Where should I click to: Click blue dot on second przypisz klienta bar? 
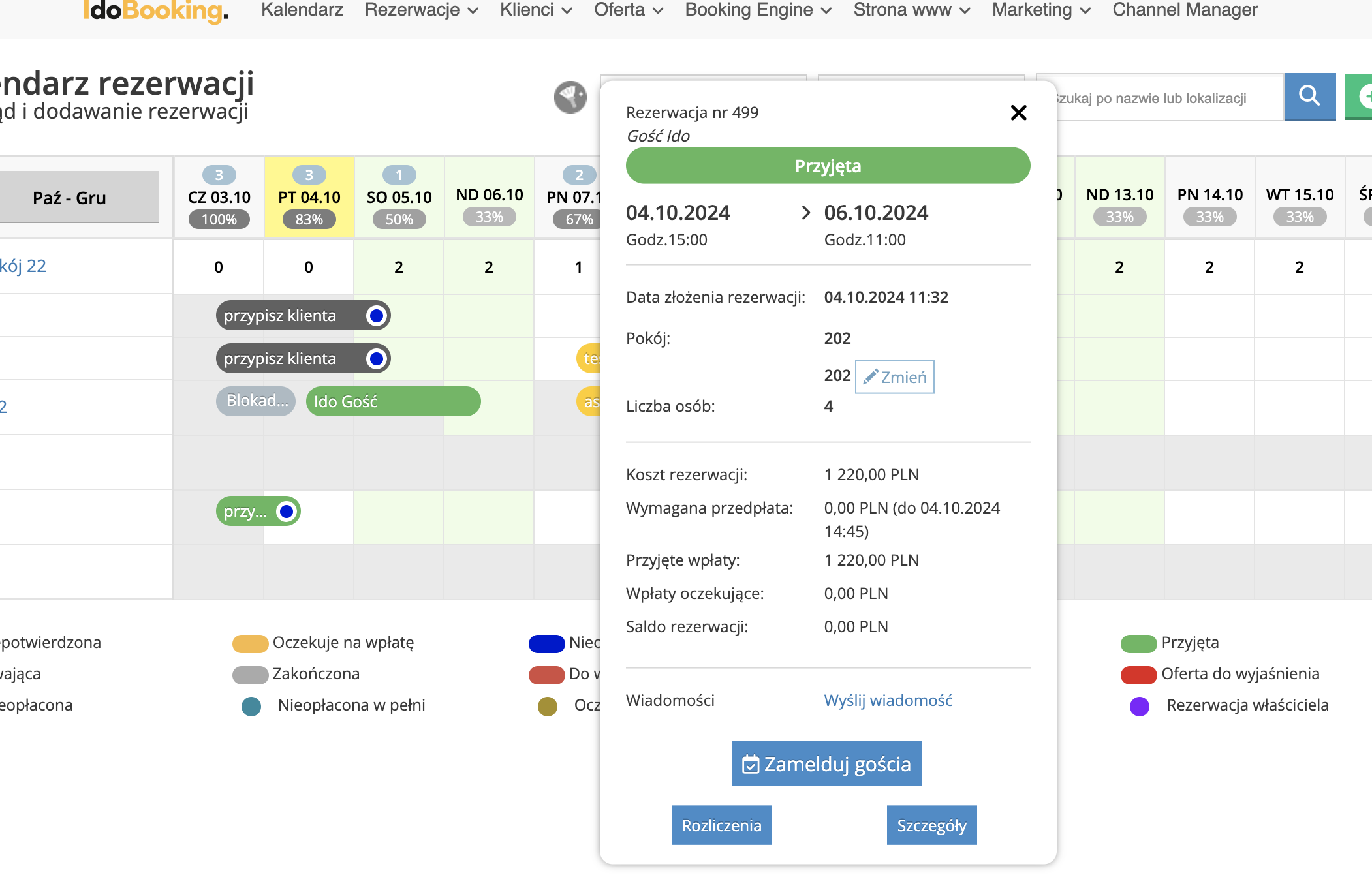coord(377,359)
